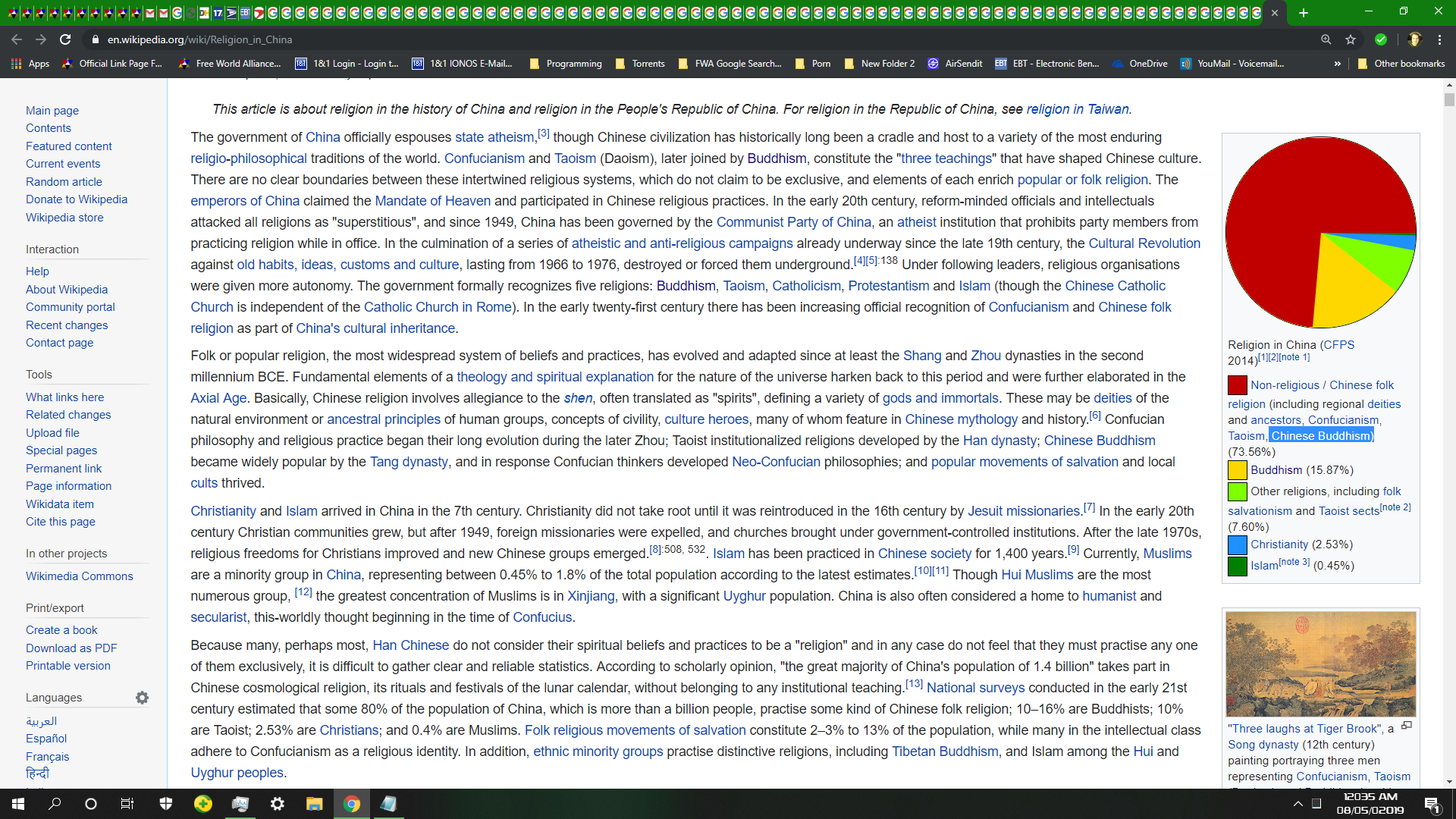Screen dimensions: 1456x819
Task: Click the Random article sidebar link
Action: (x=64, y=182)
